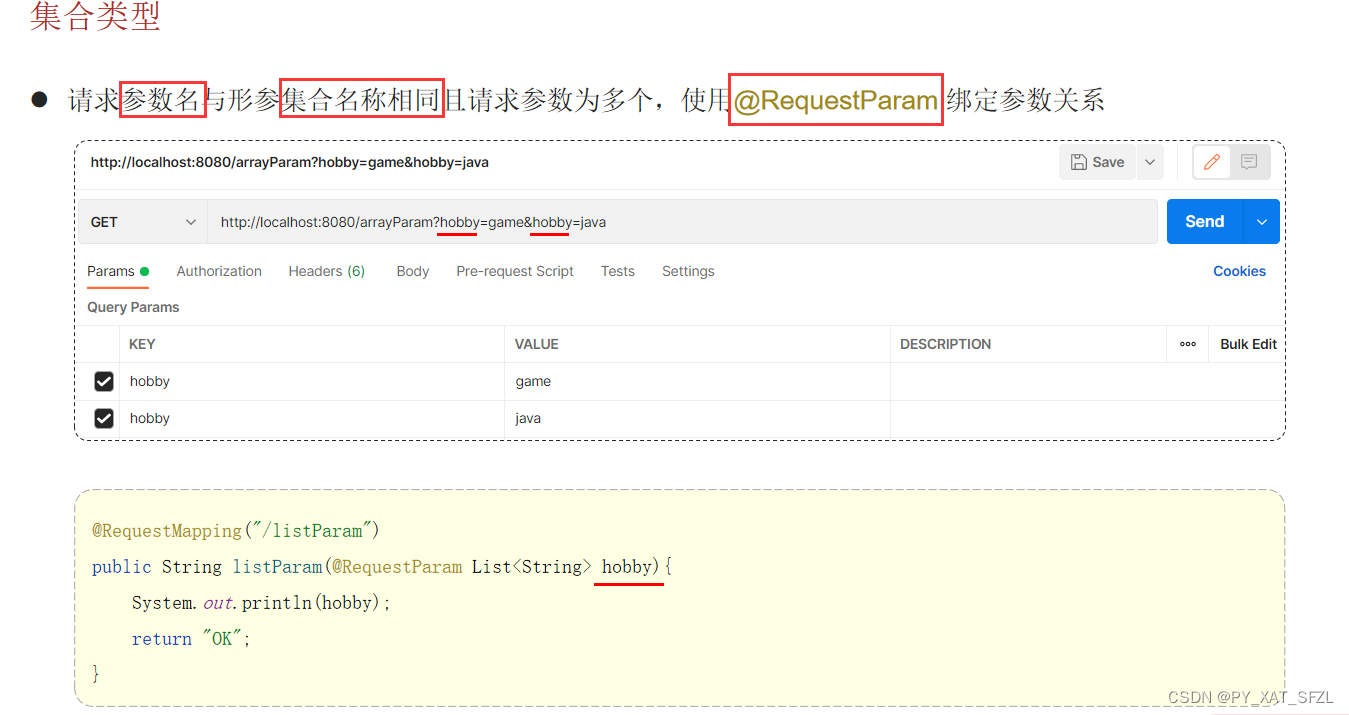This screenshot has width=1349, height=715.
Task: Click the Cookies link
Action: [x=1239, y=271]
